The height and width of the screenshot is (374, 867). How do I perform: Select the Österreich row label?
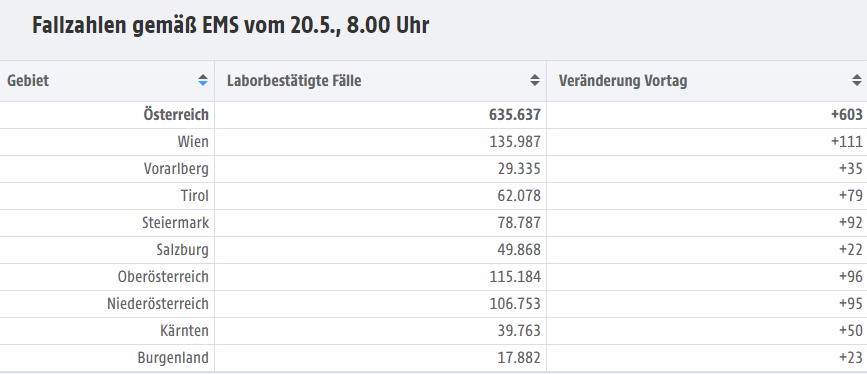(x=176, y=115)
